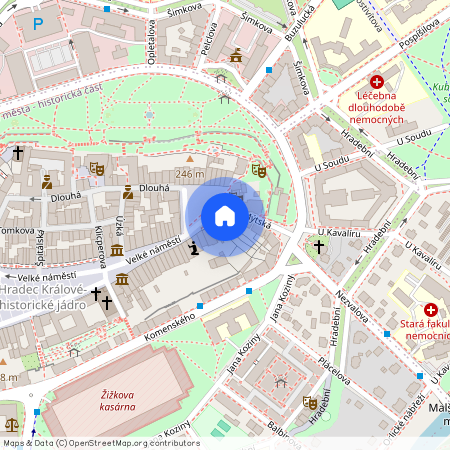Click the museum icon below Úzká street
450x450 pixels.
[x=117, y=250]
